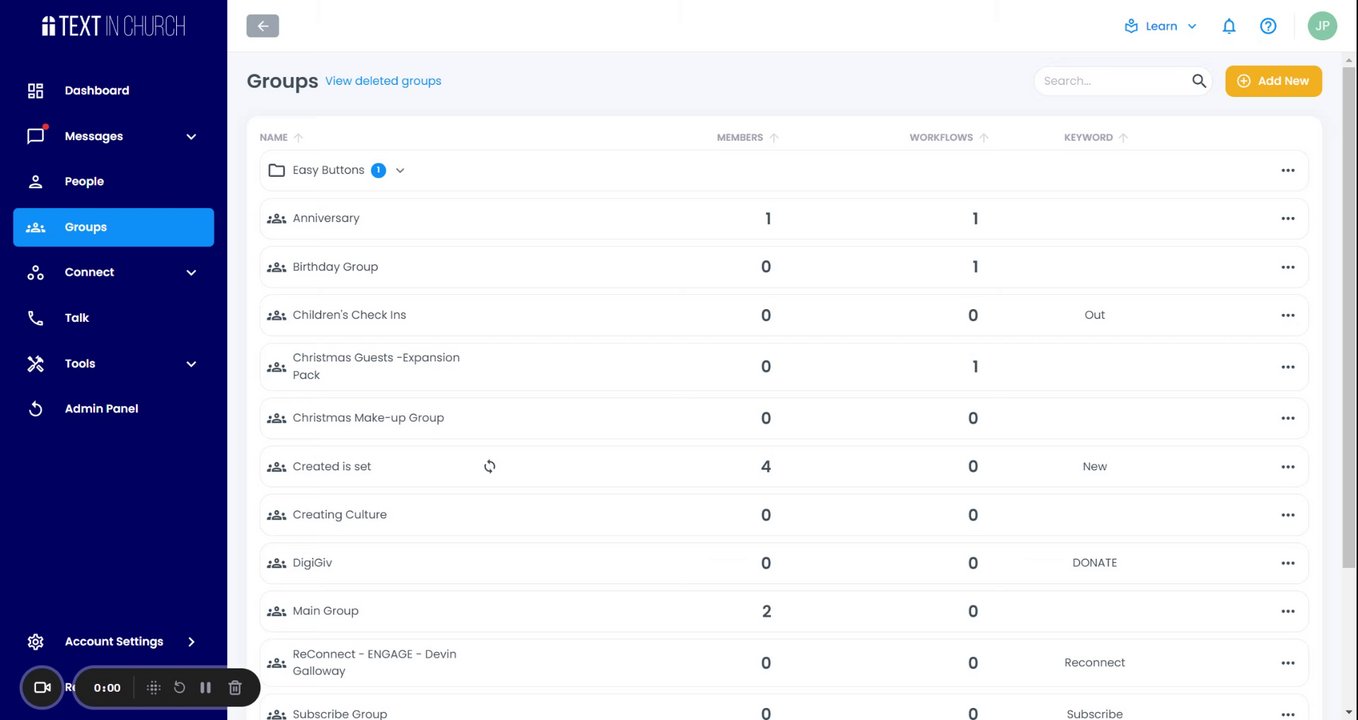Viewport: 1358px width, 720px height.
Task: Open the help question mark icon
Action: [1268, 27]
